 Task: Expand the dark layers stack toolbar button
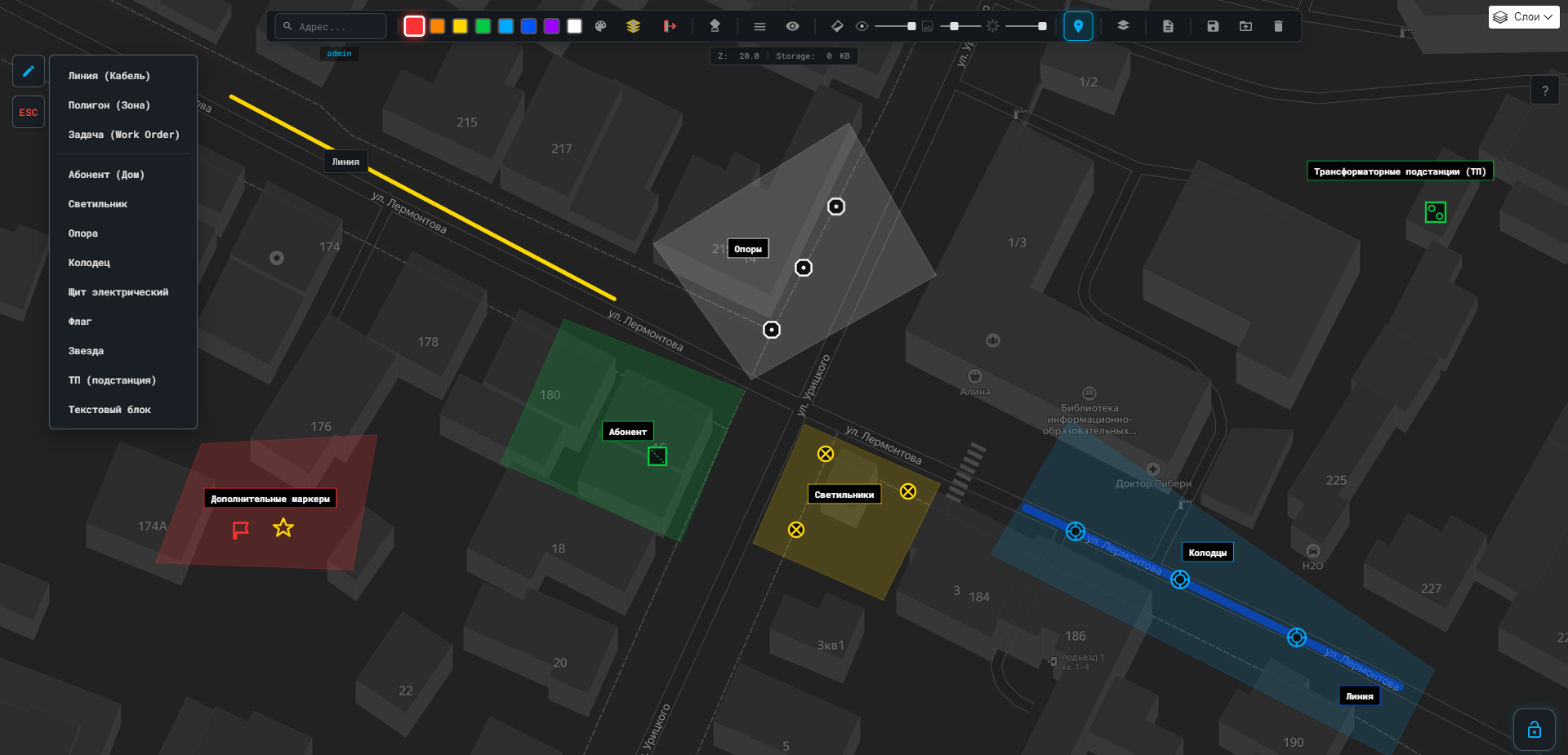(x=1123, y=26)
